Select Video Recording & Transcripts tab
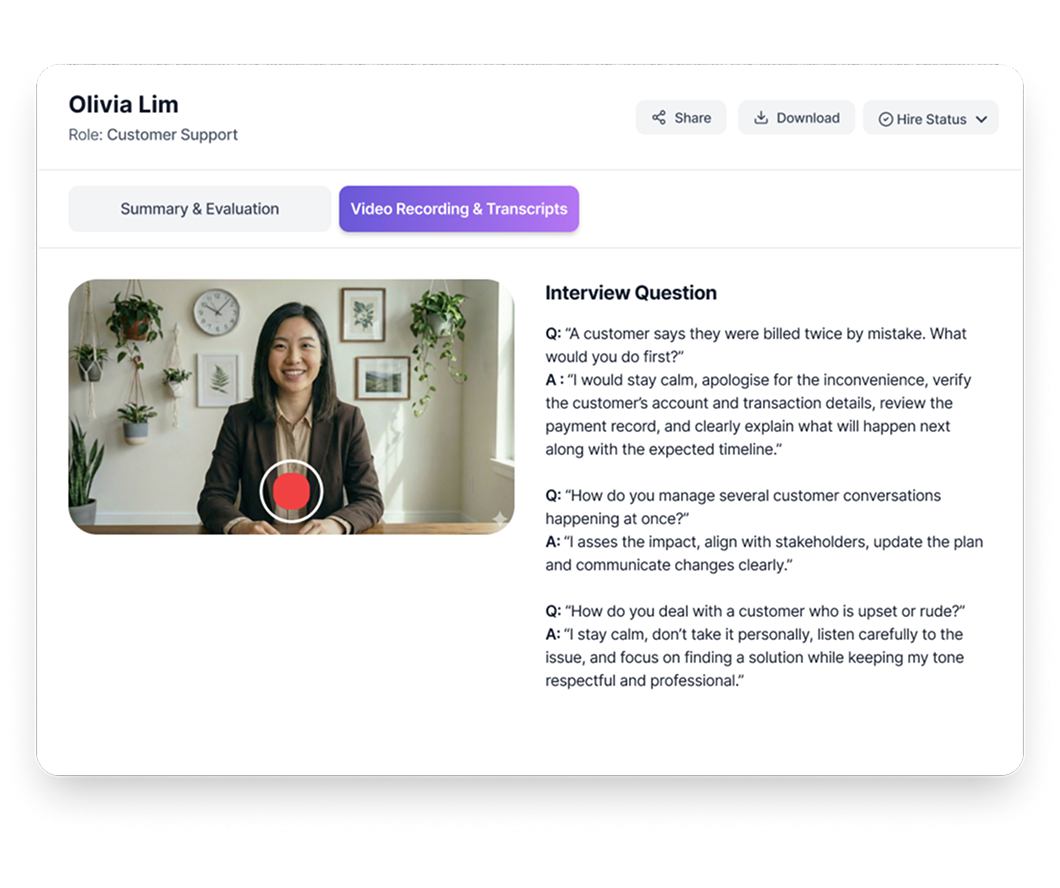 (459, 209)
